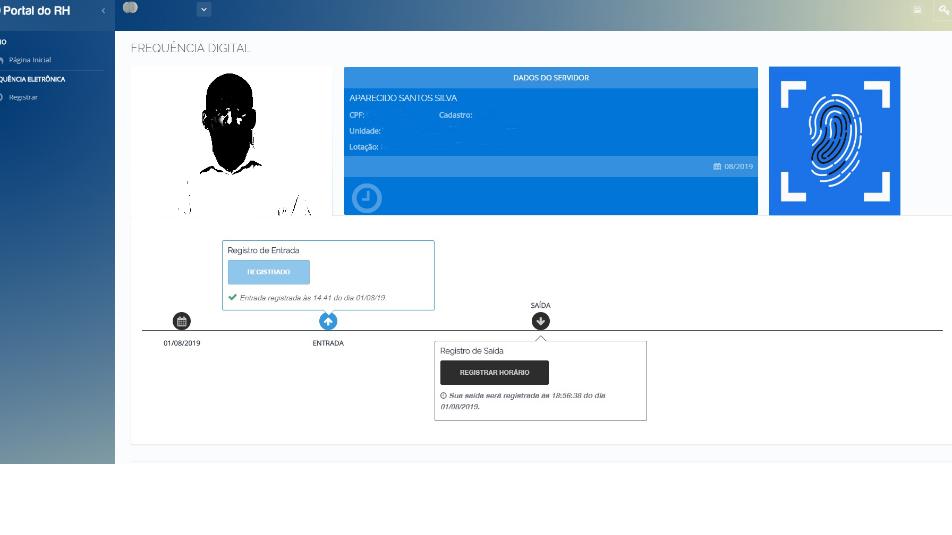952x535 pixels.
Task: Open the dropdown arrow in the top header
Action: point(204,9)
